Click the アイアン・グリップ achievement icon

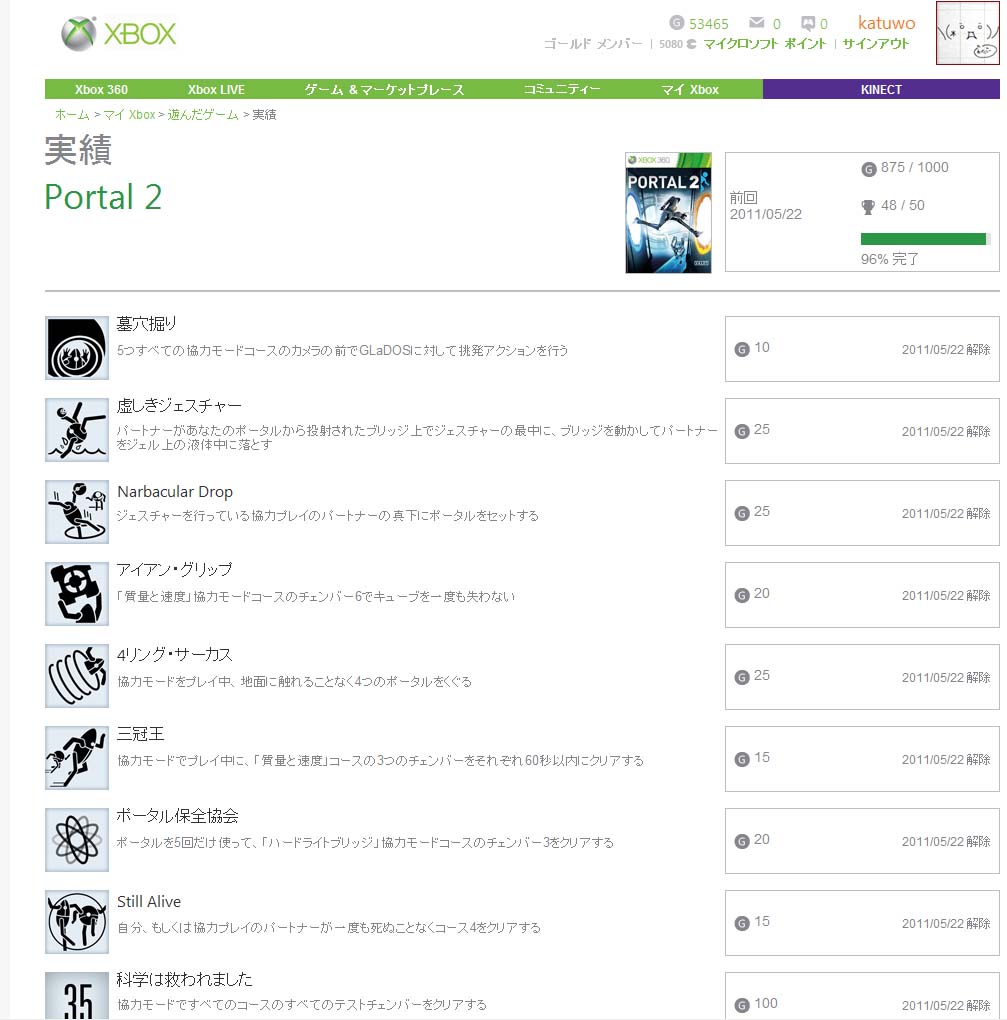[x=77, y=594]
